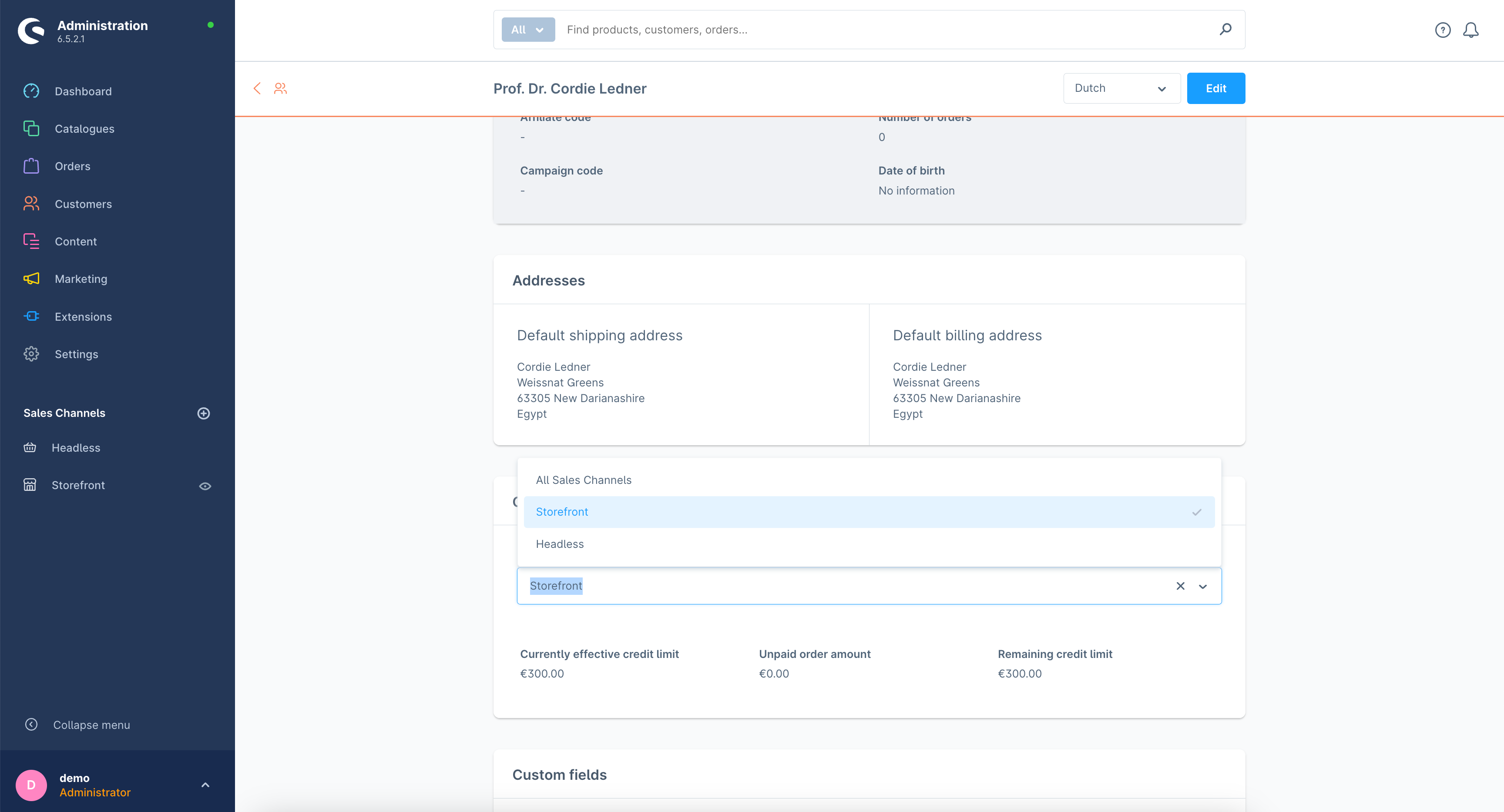Screen dimensions: 1504x812
Task: Click back arrow navigation button
Action: tap(257, 88)
